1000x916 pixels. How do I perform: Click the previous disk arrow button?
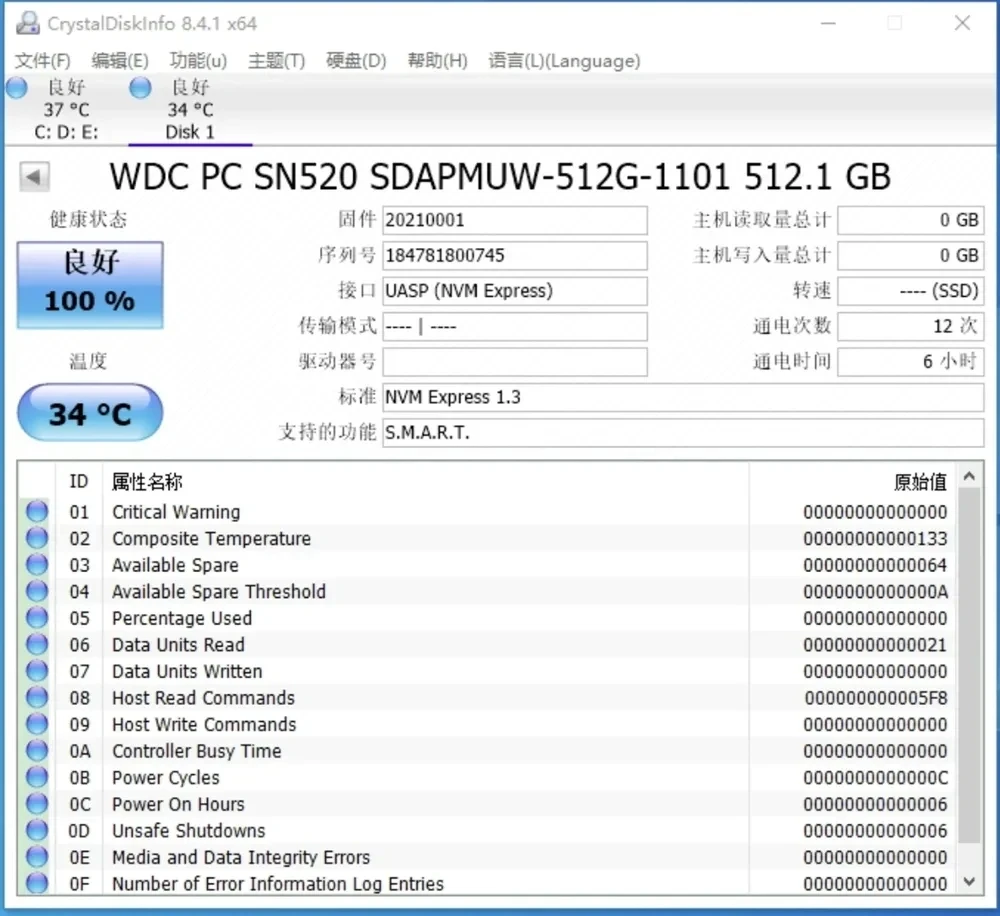tap(34, 177)
